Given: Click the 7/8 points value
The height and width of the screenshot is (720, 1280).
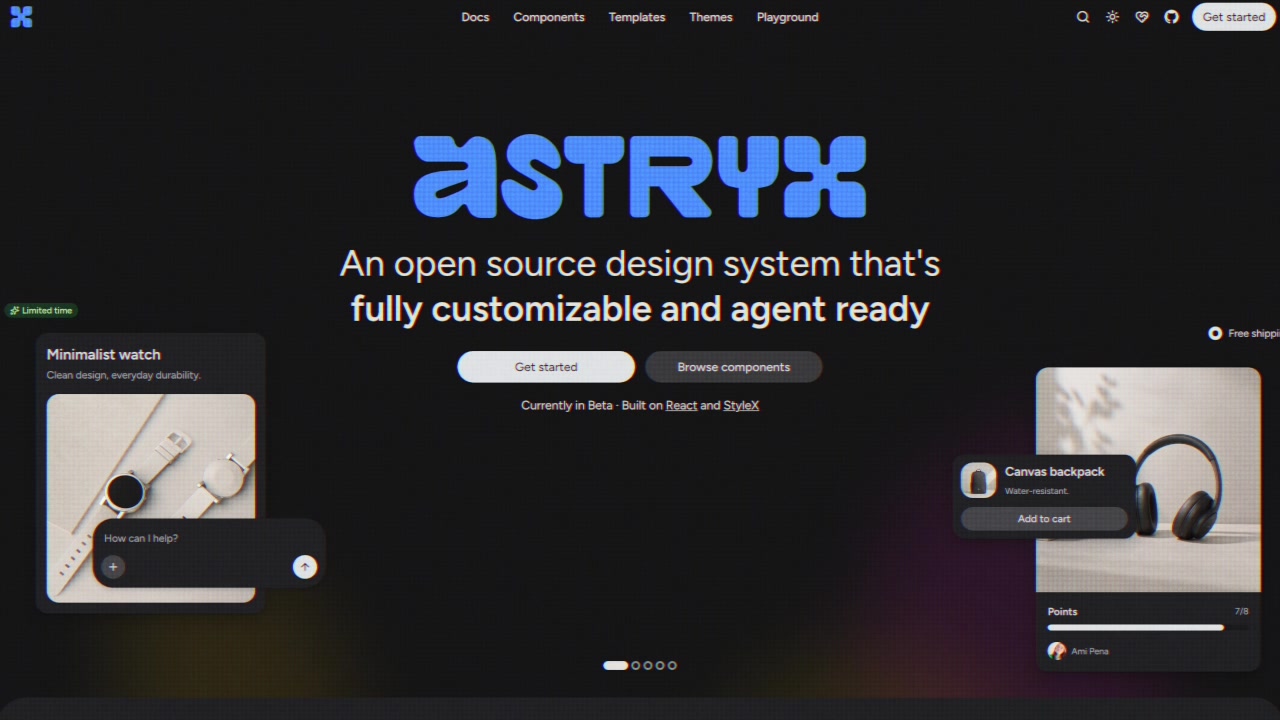Looking at the screenshot, I should point(1241,611).
